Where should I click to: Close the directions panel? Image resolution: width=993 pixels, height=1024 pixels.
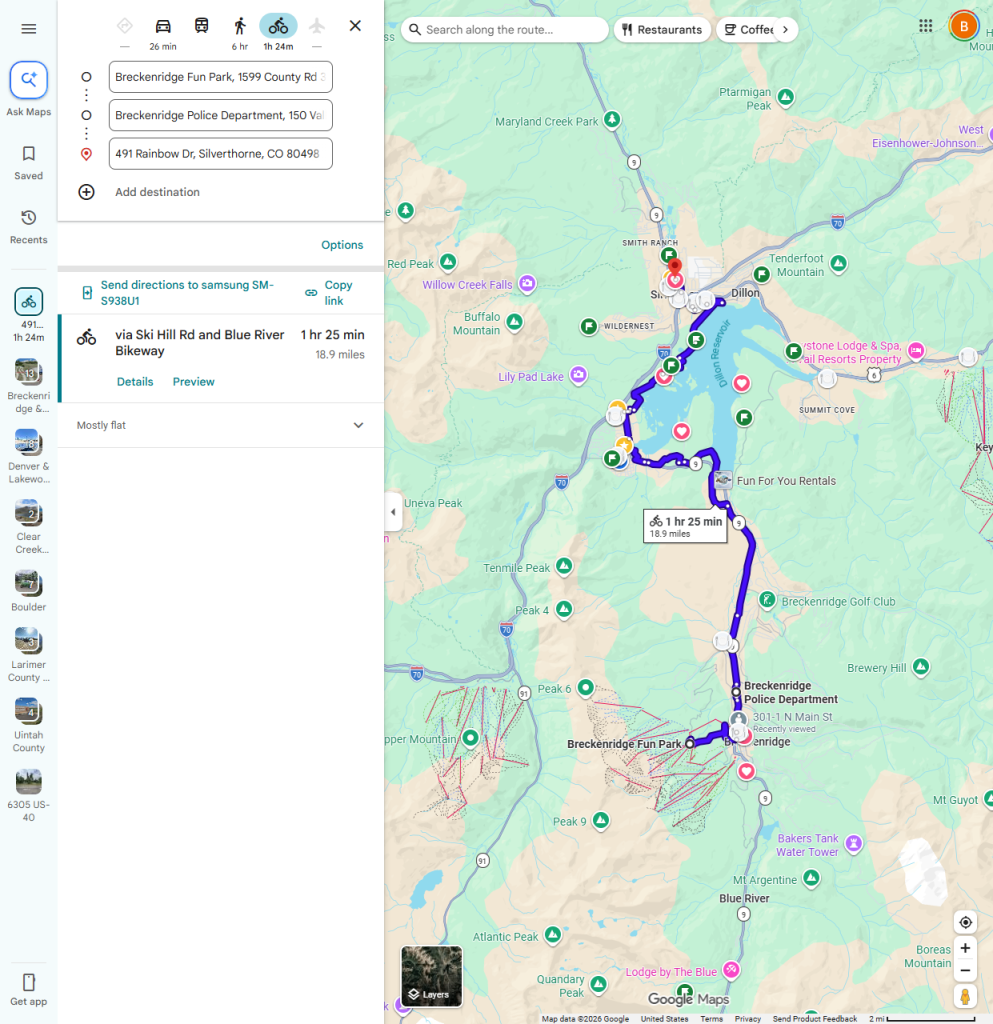(x=355, y=26)
